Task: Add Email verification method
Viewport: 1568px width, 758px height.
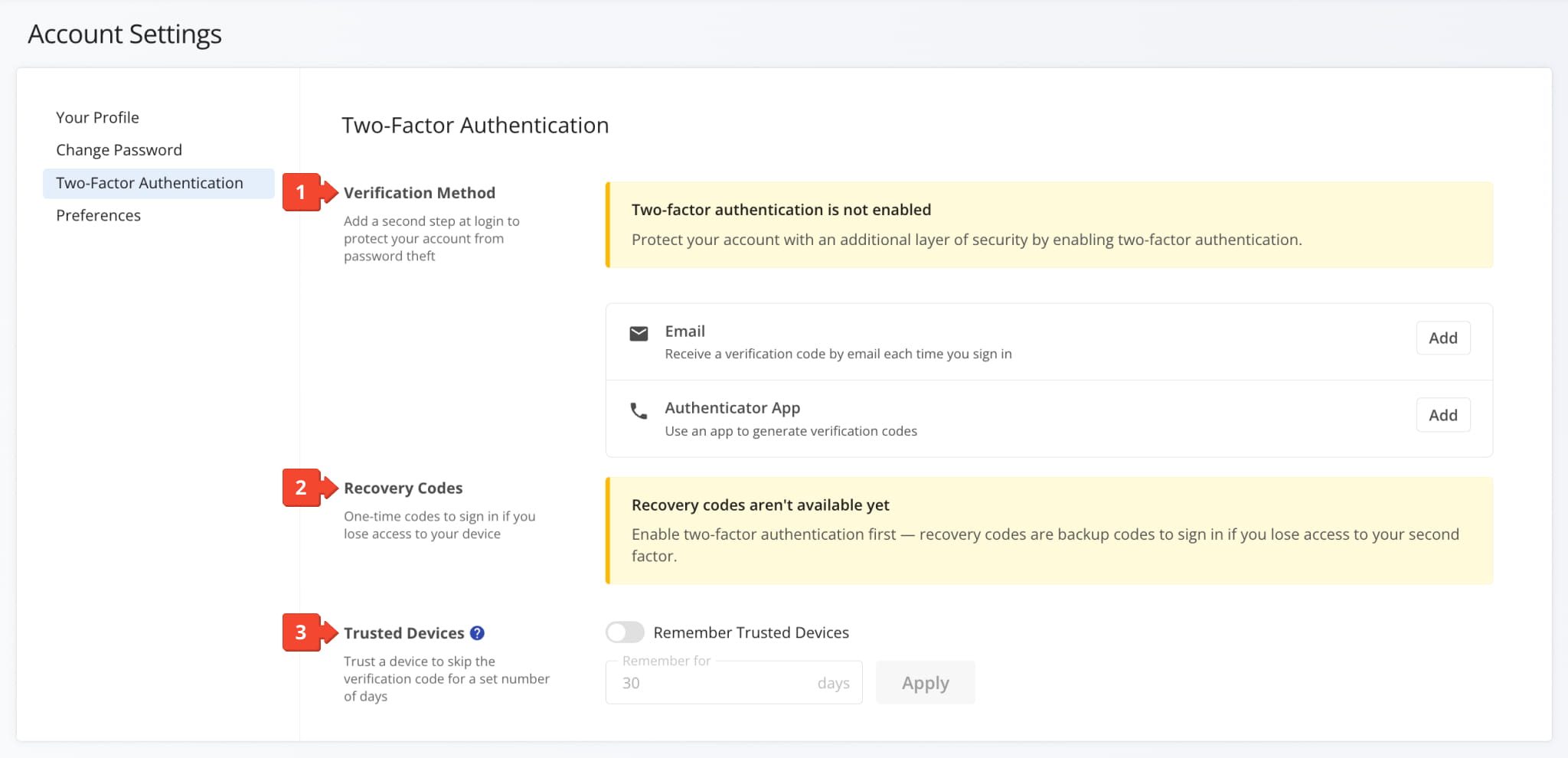Action: tap(1443, 338)
